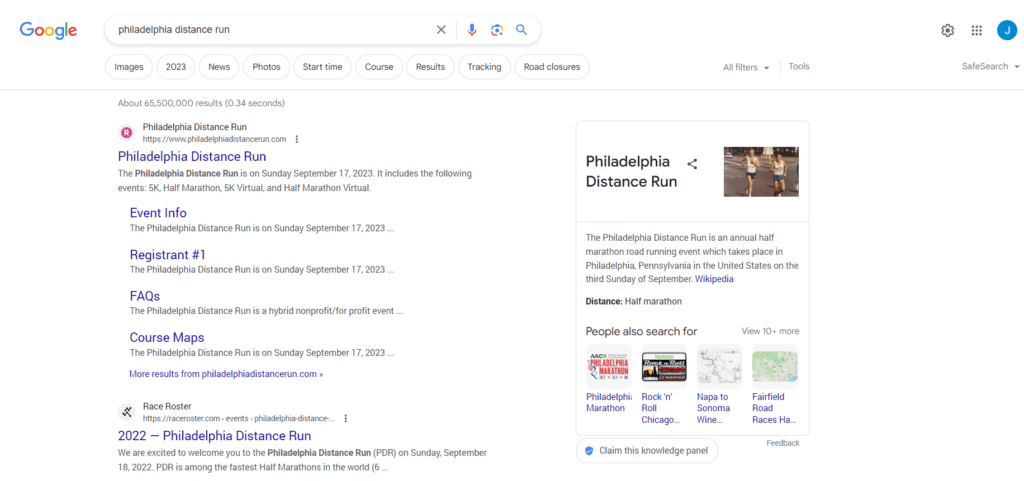
Task: Click Claim this knowledge panel button
Action: coord(647,450)
